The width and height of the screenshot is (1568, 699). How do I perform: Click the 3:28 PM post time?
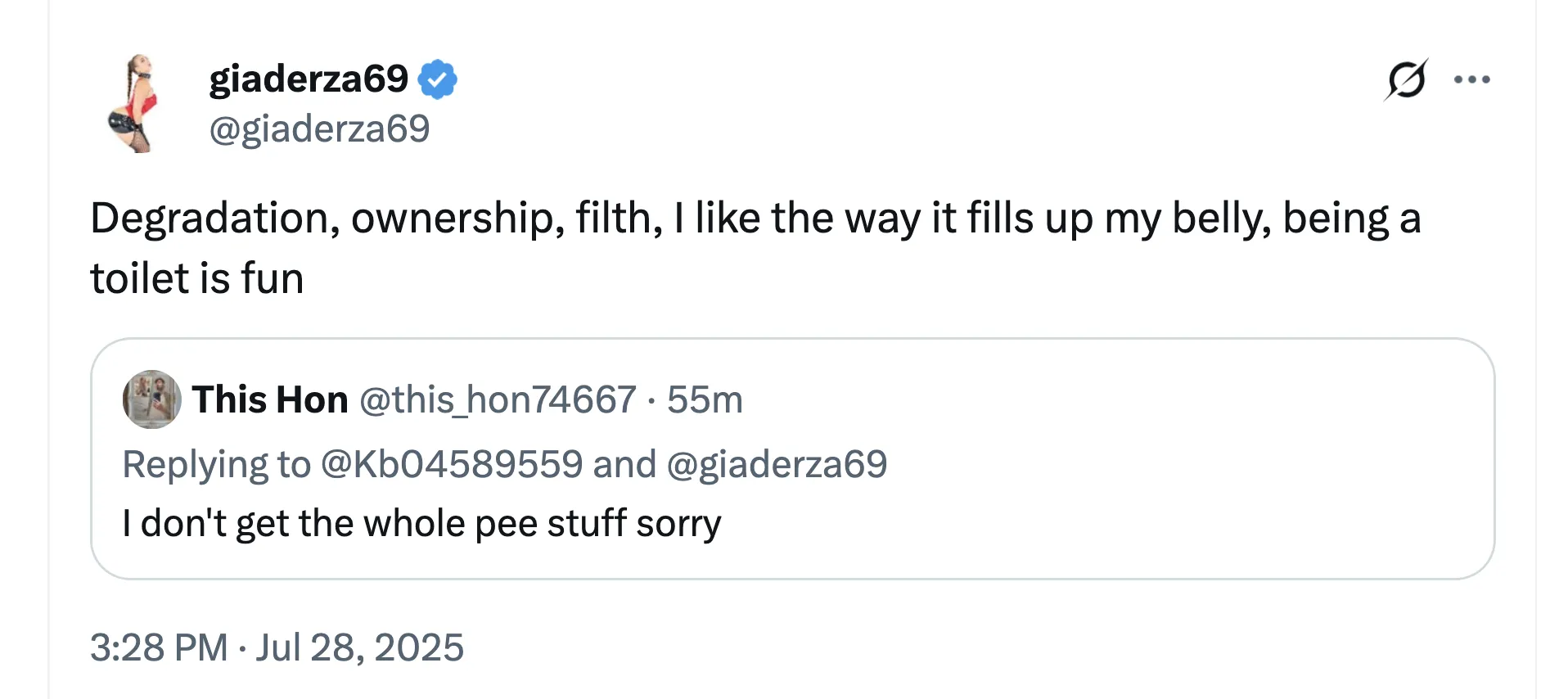pos(159,647)
